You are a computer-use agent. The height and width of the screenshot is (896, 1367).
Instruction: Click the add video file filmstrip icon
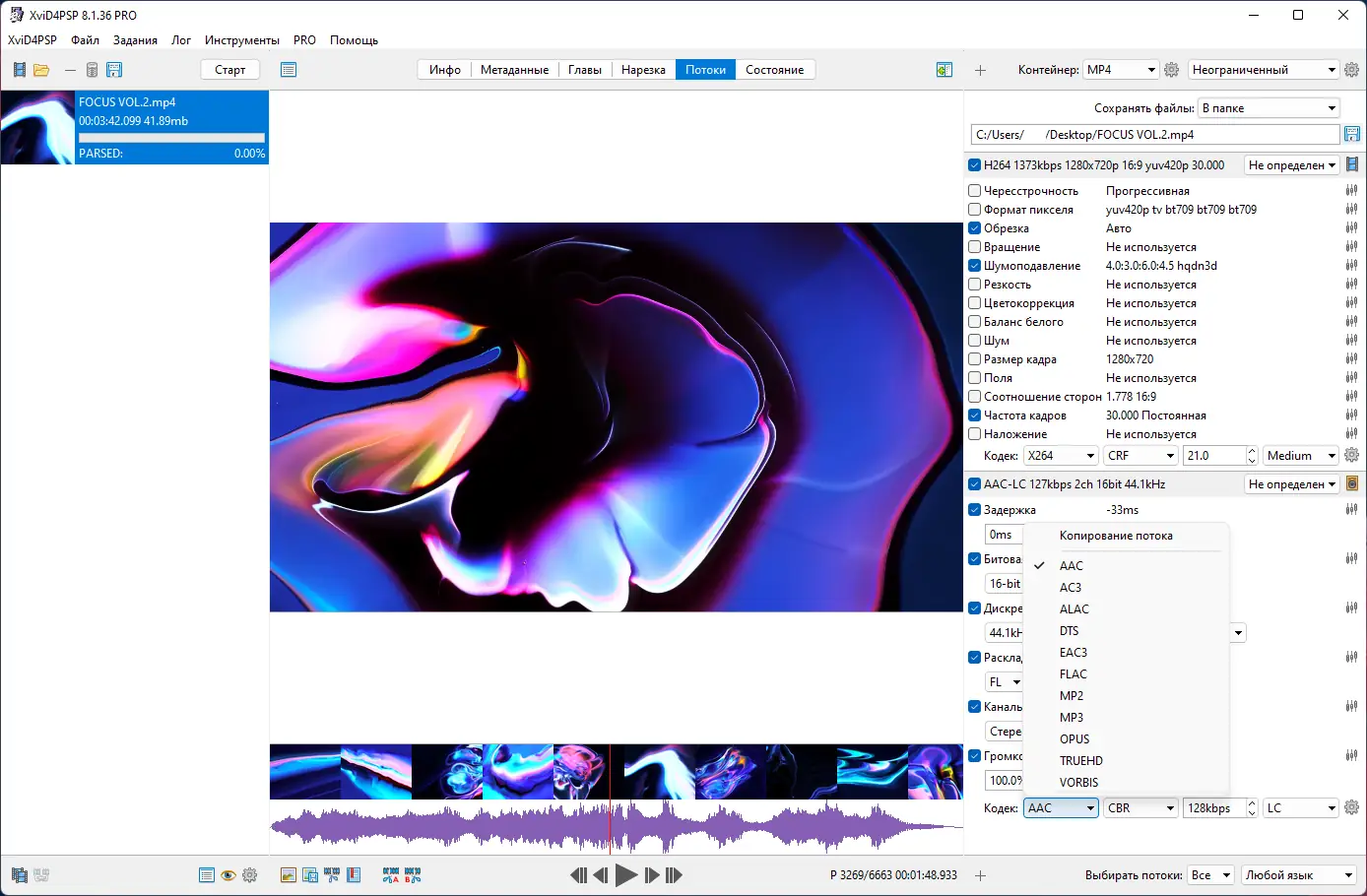(20, 70)
